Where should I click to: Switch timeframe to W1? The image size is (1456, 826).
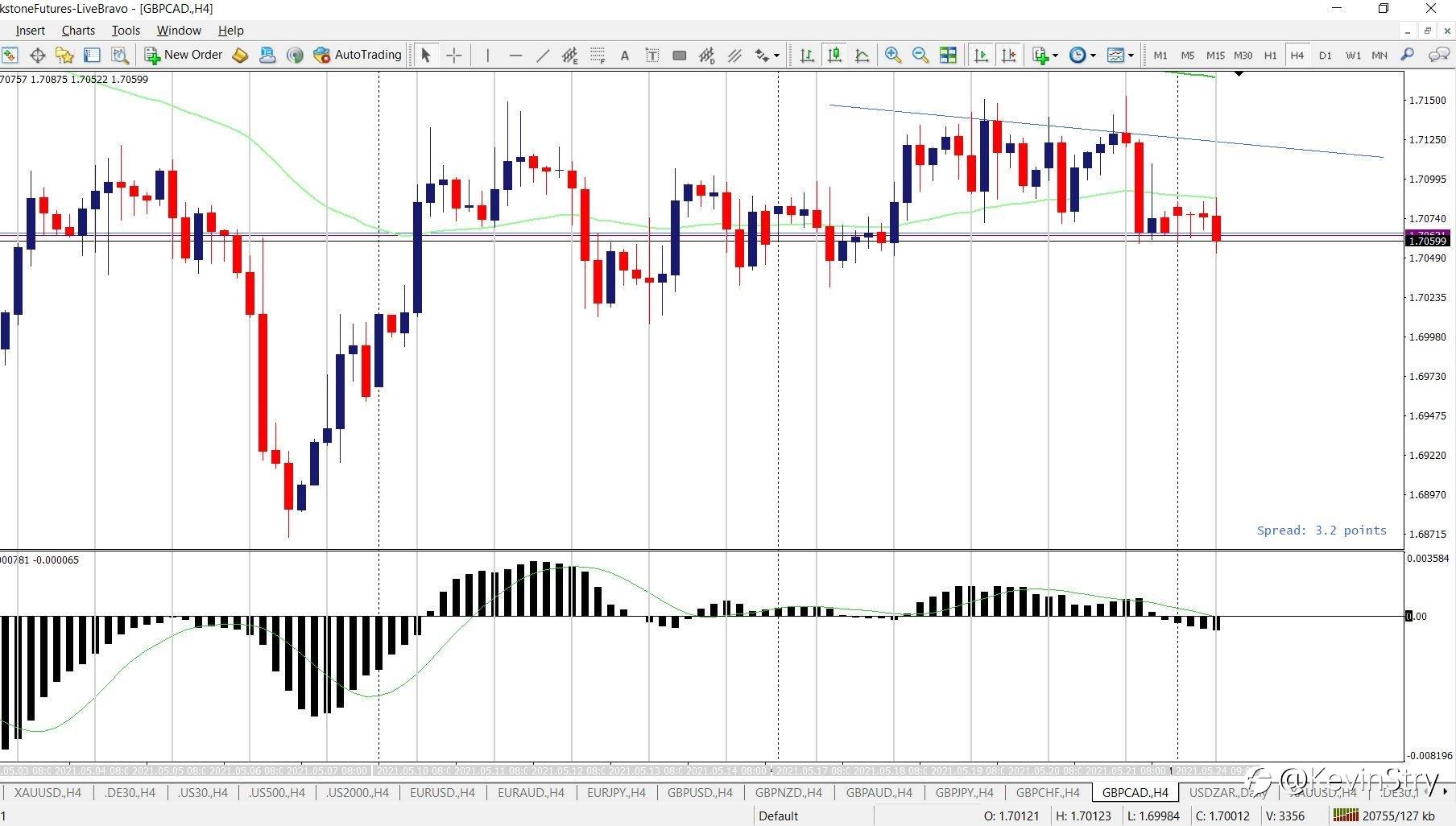(x=1353, y=55)
